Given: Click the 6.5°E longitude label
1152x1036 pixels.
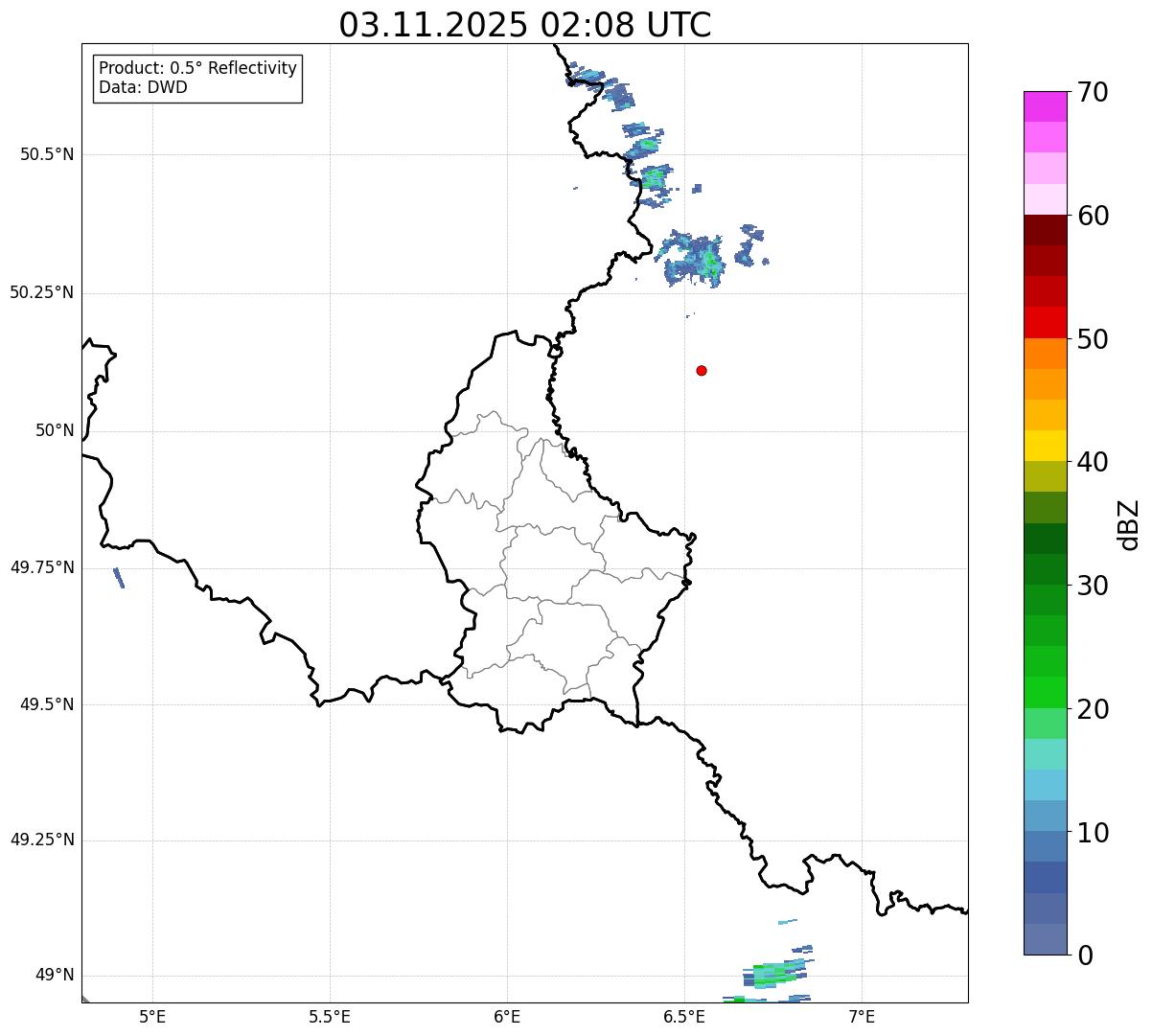Looking at the screenshot, I should [684, 1017].
